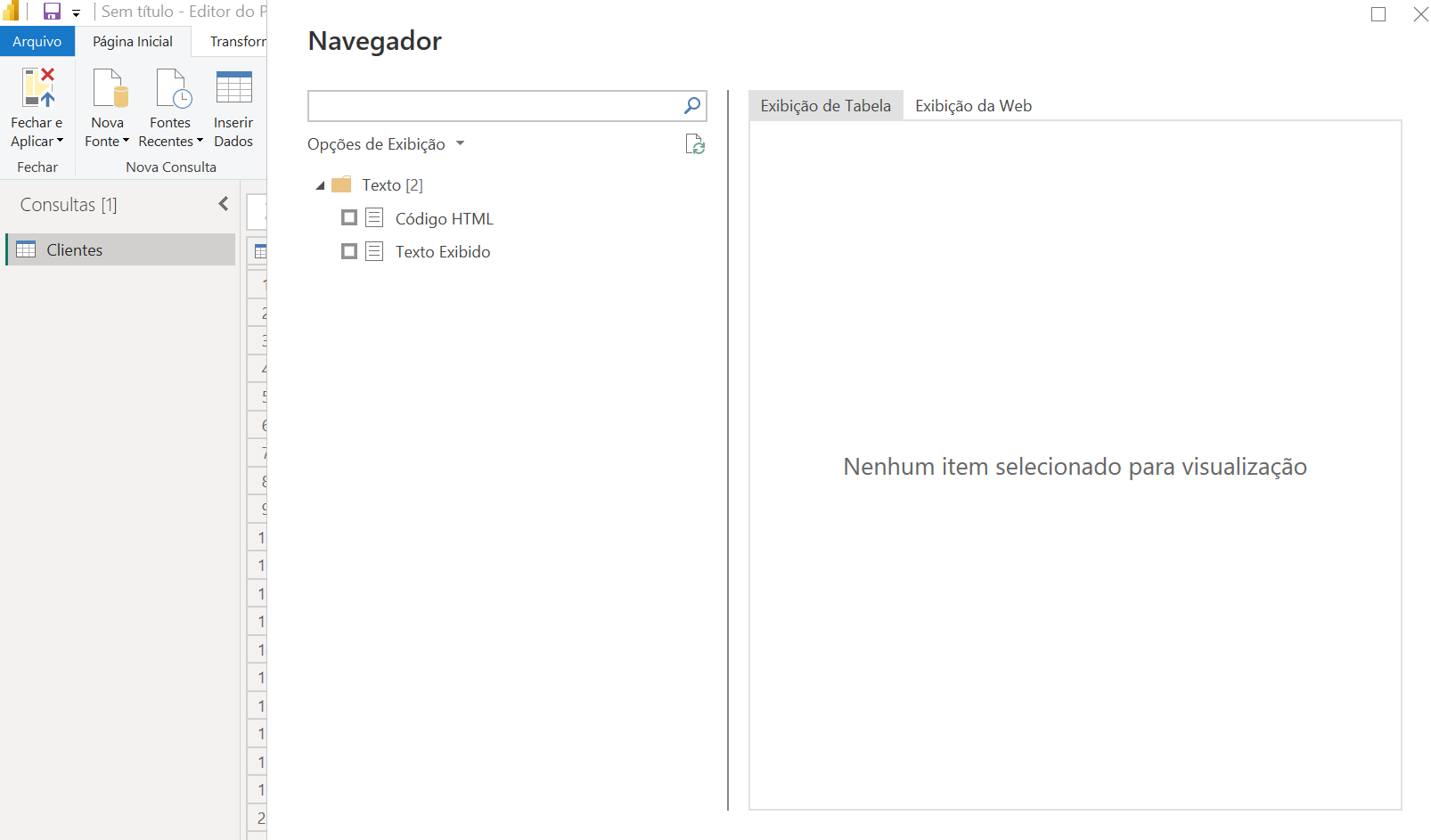Close the Navegador dialog

1420,14
